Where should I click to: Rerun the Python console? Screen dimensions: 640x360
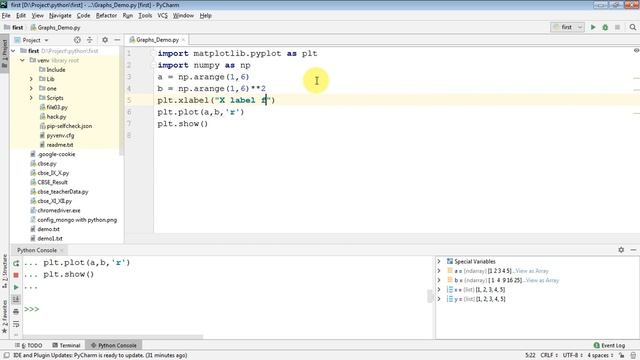point(16,263)
